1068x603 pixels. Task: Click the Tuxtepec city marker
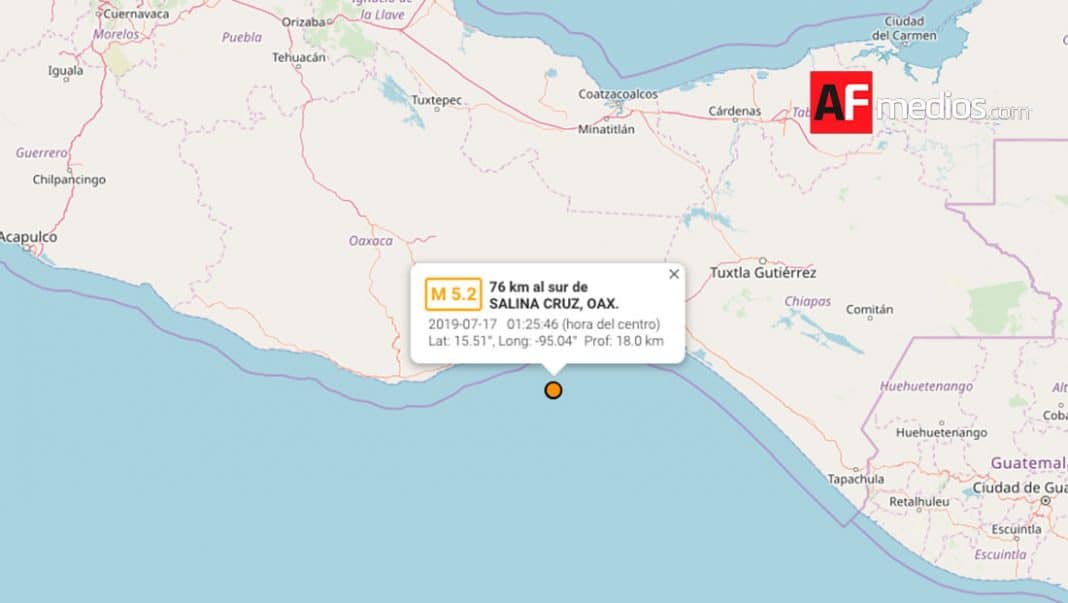click(437, 109)
